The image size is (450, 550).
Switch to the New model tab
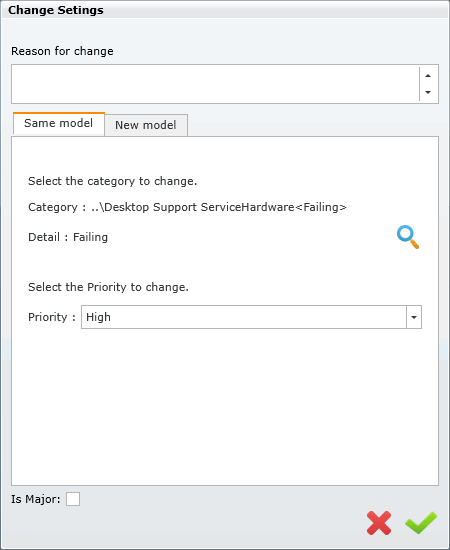146,125
